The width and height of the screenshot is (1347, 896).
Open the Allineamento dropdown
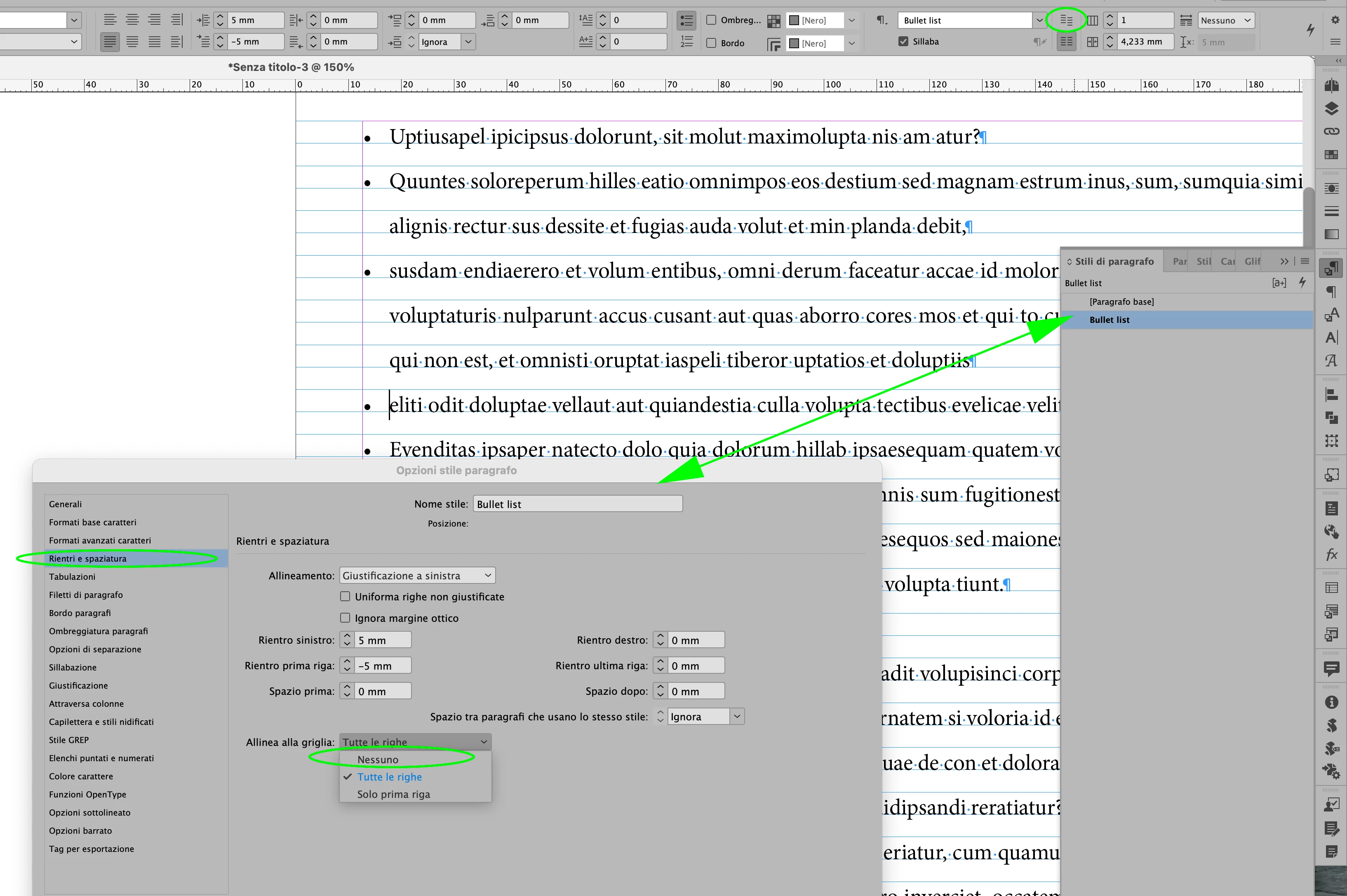(417, 576)
